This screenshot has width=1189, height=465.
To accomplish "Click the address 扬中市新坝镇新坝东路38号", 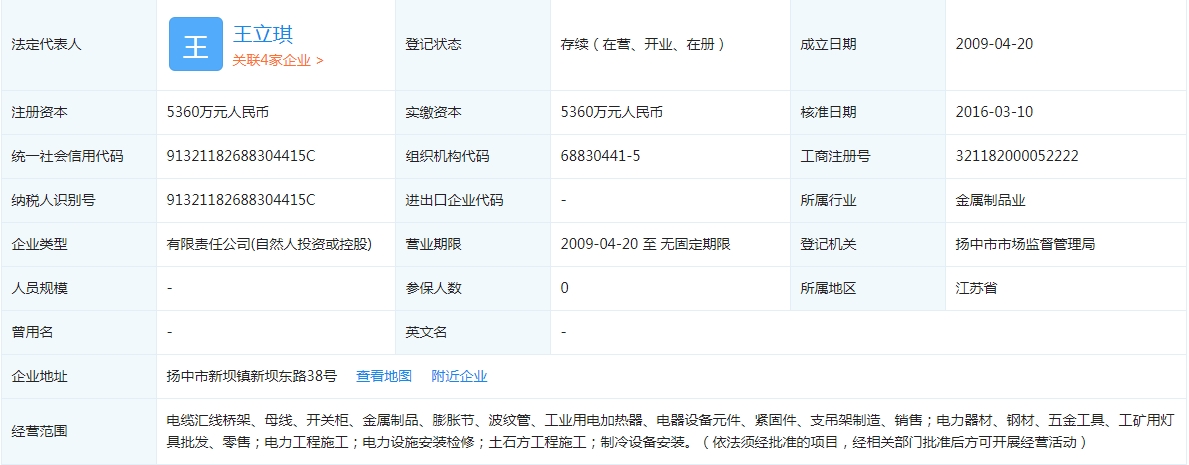I will click(x=251, y=376).
